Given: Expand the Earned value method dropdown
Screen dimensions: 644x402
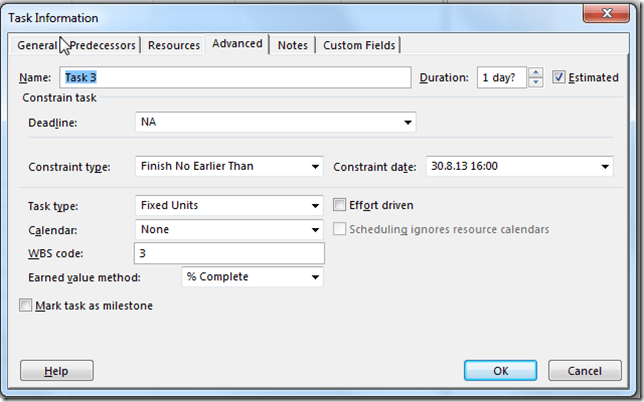Looking at the screenshot, I should coord(315,277).
